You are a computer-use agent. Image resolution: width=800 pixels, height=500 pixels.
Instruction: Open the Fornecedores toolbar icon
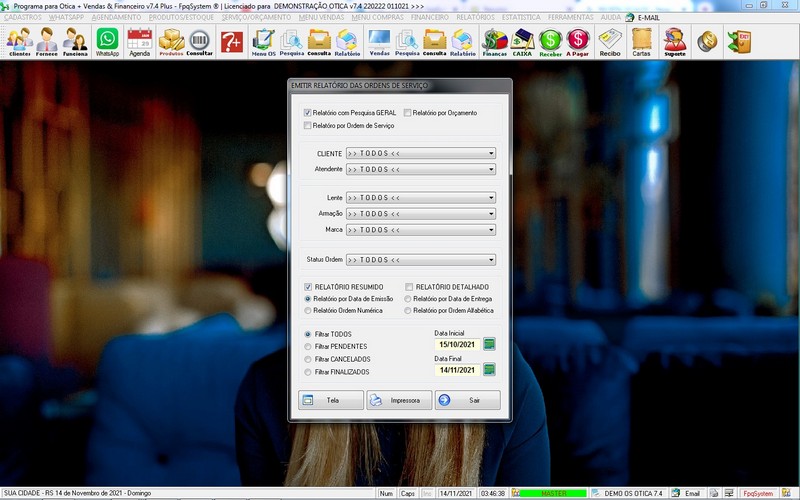point(46,42)
